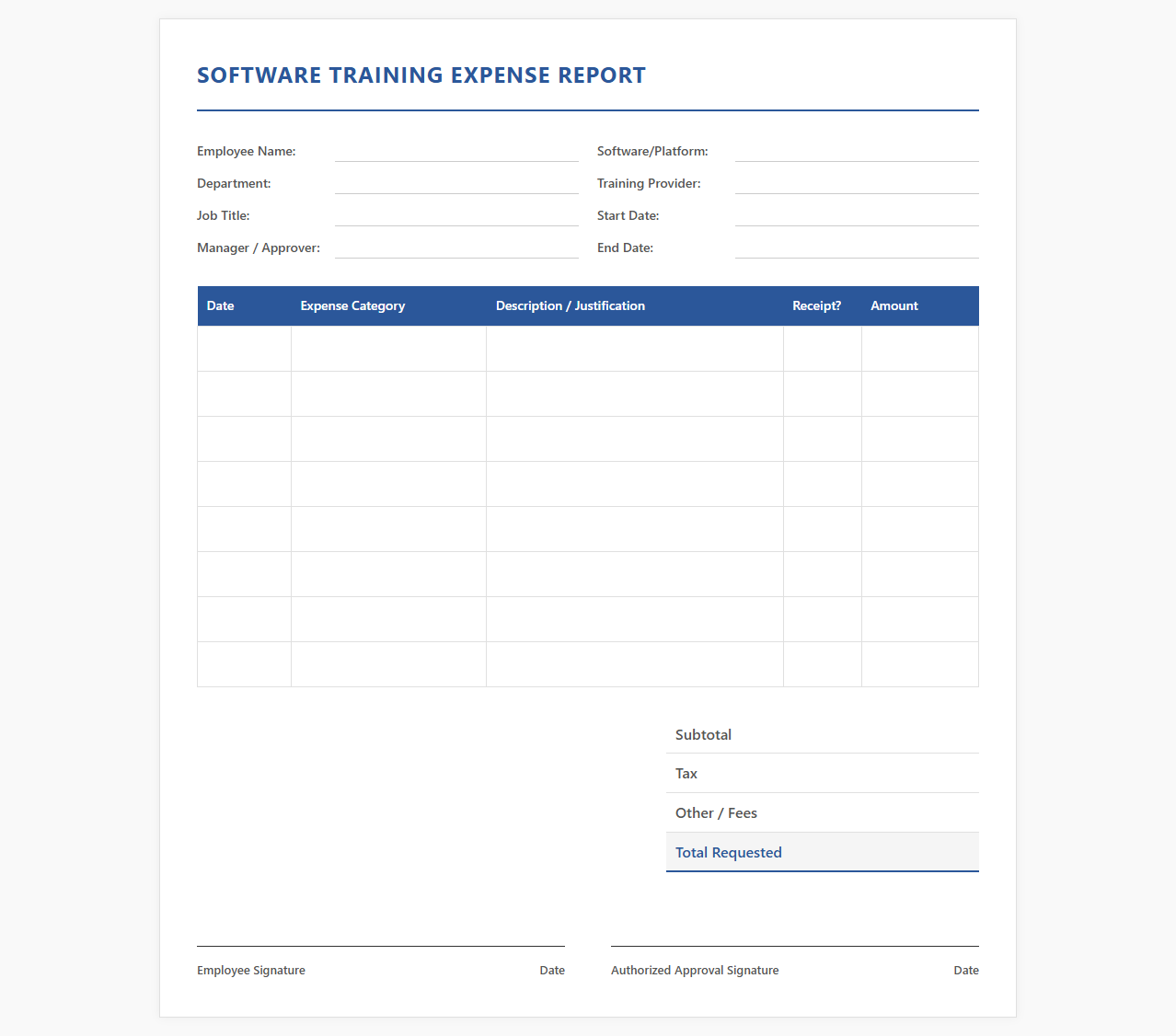This screenshot has width=1176, height=1036.
Task: Click the 'Employee Signature' label
Action: [x=251, y=971]
